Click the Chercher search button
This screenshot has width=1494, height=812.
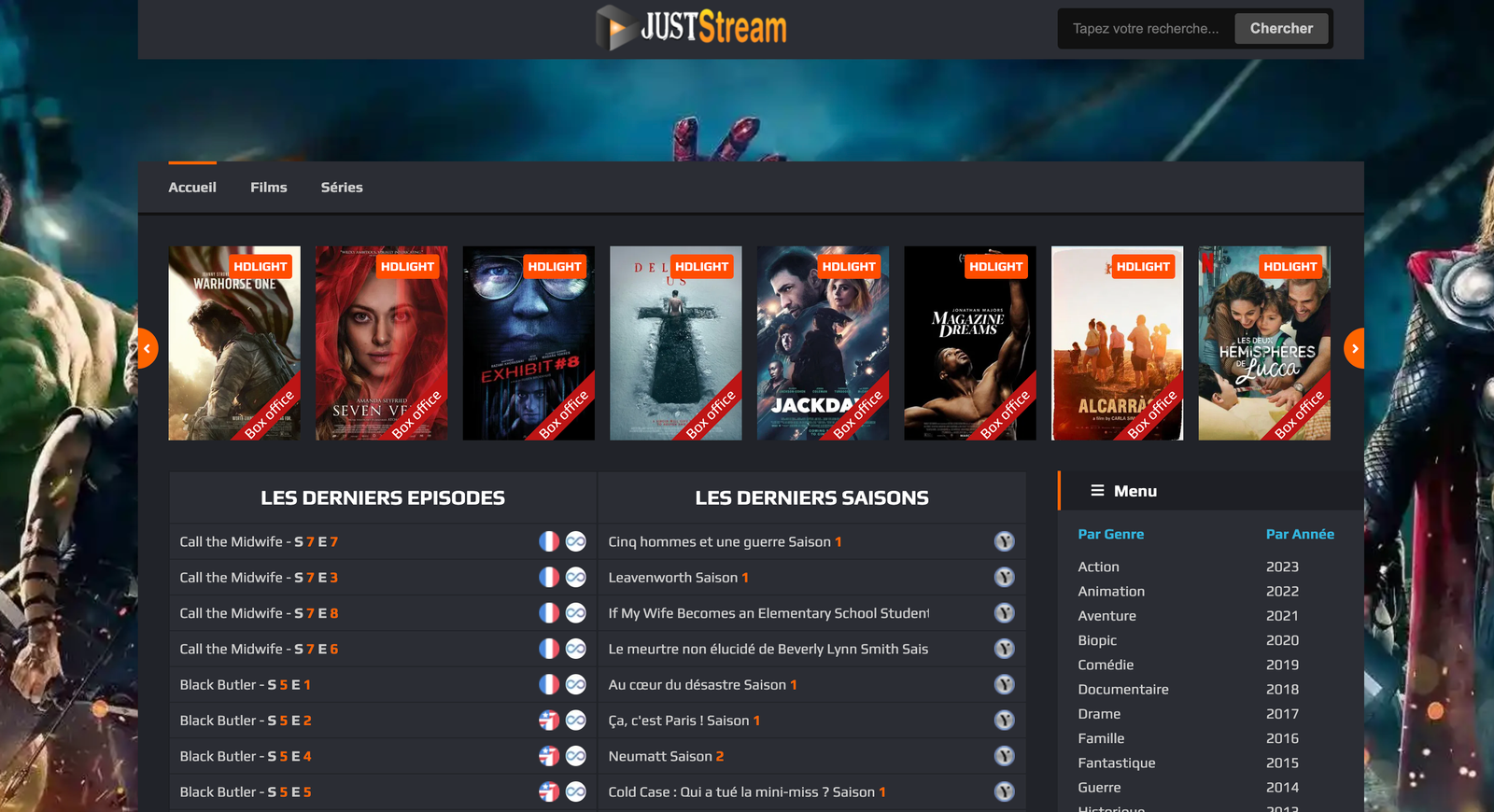point(1281,28)
